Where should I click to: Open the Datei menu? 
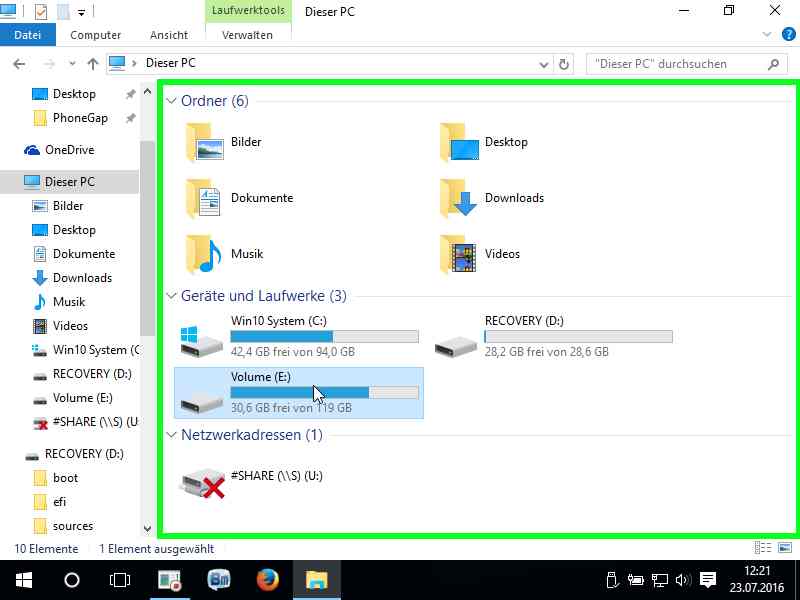tap(28, 35)
